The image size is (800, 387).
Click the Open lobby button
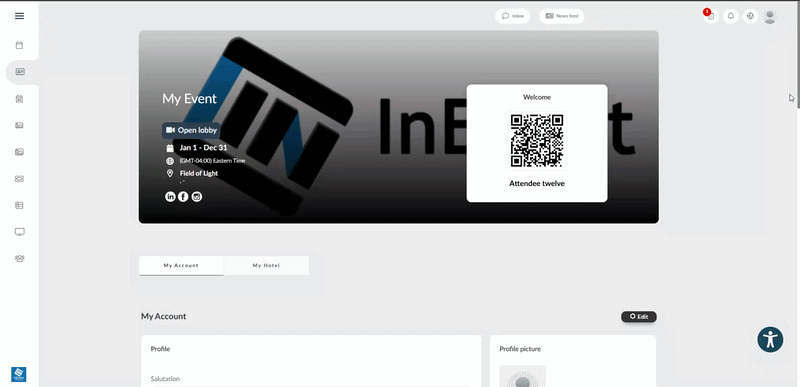coord(191,130)
